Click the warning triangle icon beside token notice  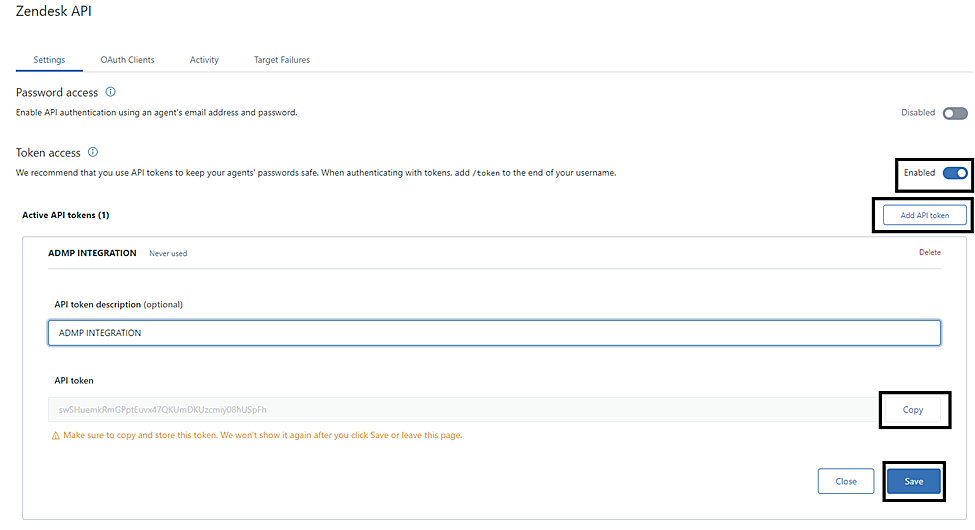pyautogui.click(x=55, y=435)
